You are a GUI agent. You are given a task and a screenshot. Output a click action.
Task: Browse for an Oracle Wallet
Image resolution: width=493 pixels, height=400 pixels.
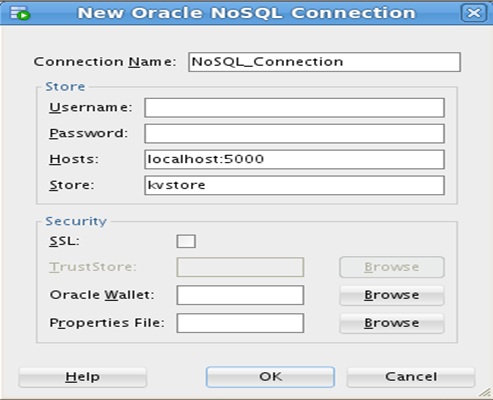click(392, 295)
